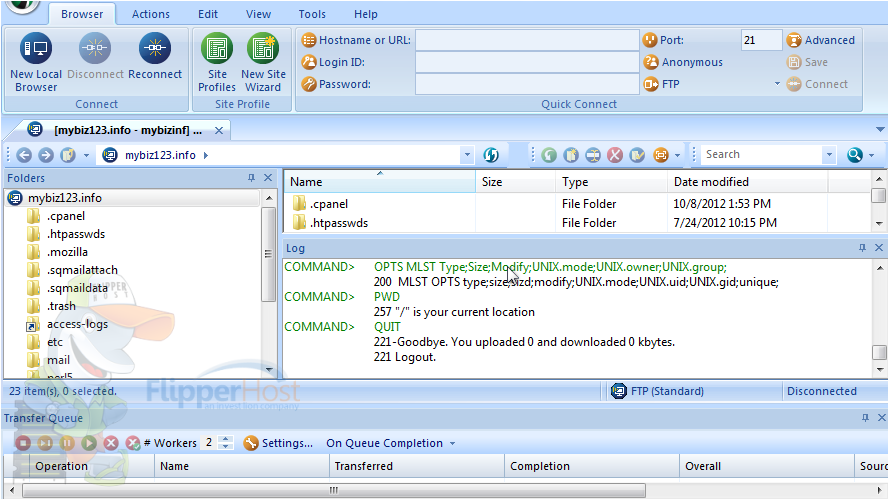Open the Edit ribbon tab
889x500 pixels.
pos(208,14)
